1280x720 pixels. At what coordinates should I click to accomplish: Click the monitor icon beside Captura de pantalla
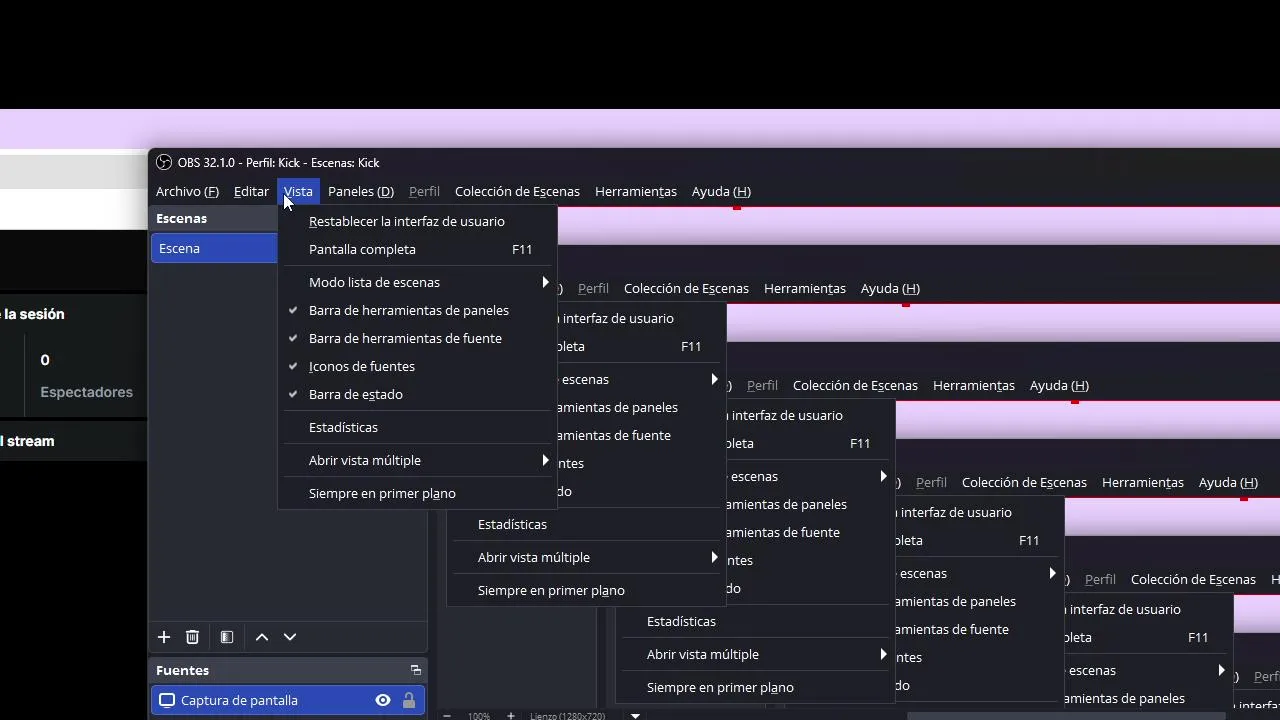pos(167,700)
